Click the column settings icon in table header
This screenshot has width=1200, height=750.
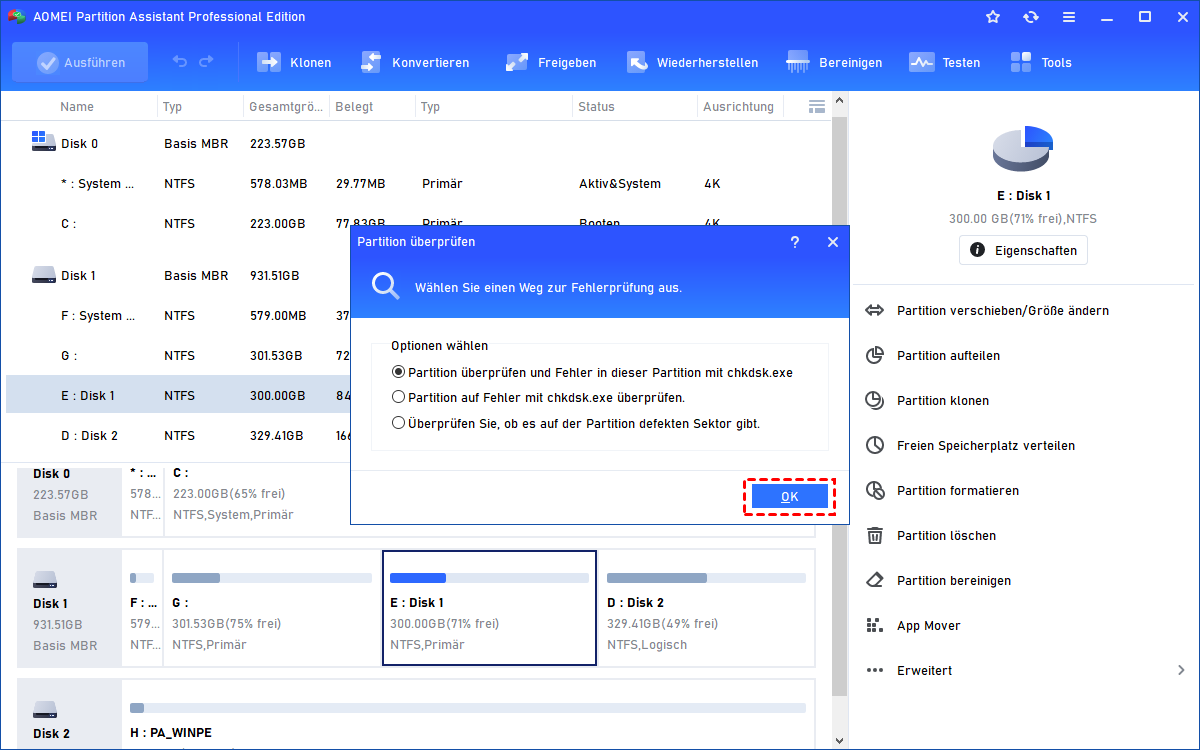pos(816,106)
